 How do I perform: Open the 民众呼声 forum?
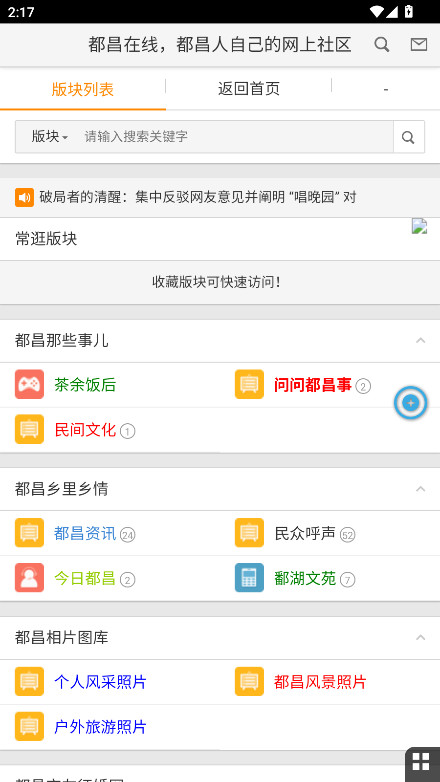305,534
